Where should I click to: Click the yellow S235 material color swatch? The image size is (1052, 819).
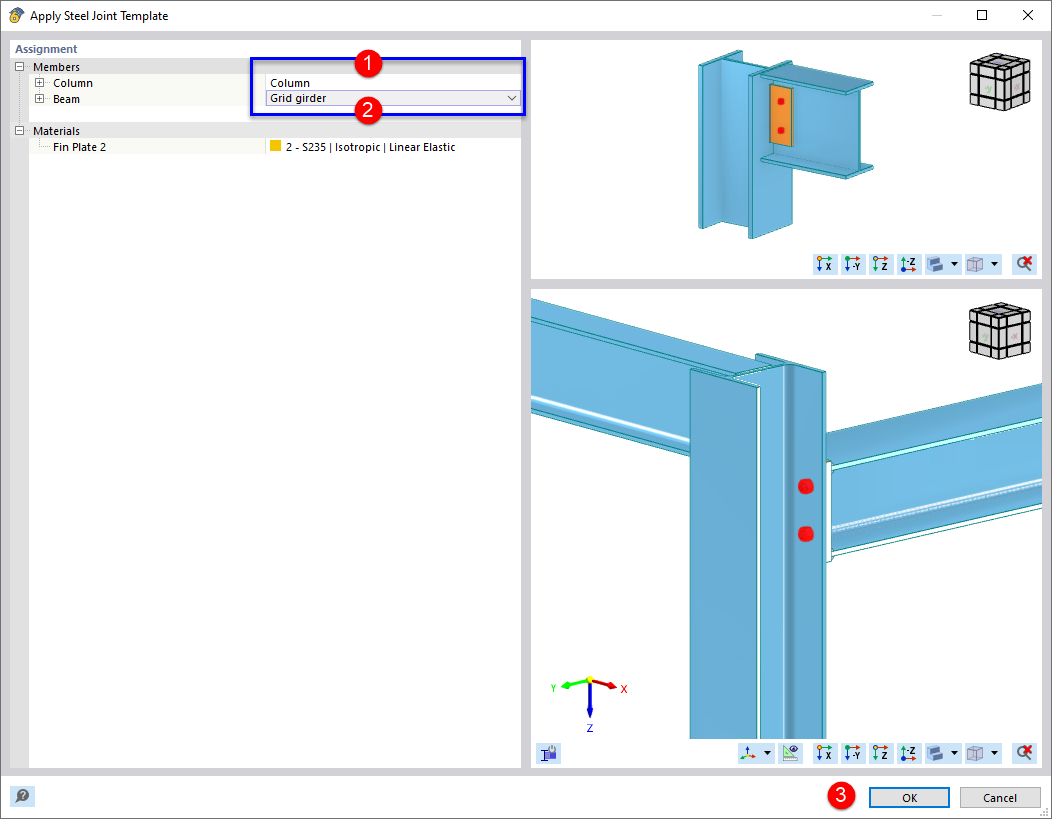pos(275,146)
